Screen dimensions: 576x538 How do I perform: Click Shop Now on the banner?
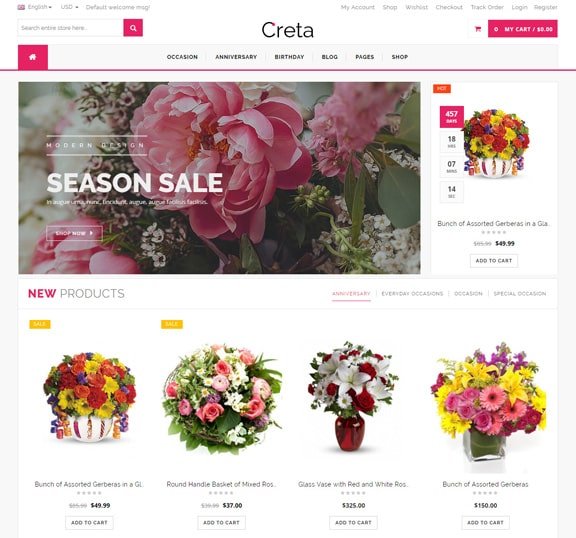tap(75, 233)
